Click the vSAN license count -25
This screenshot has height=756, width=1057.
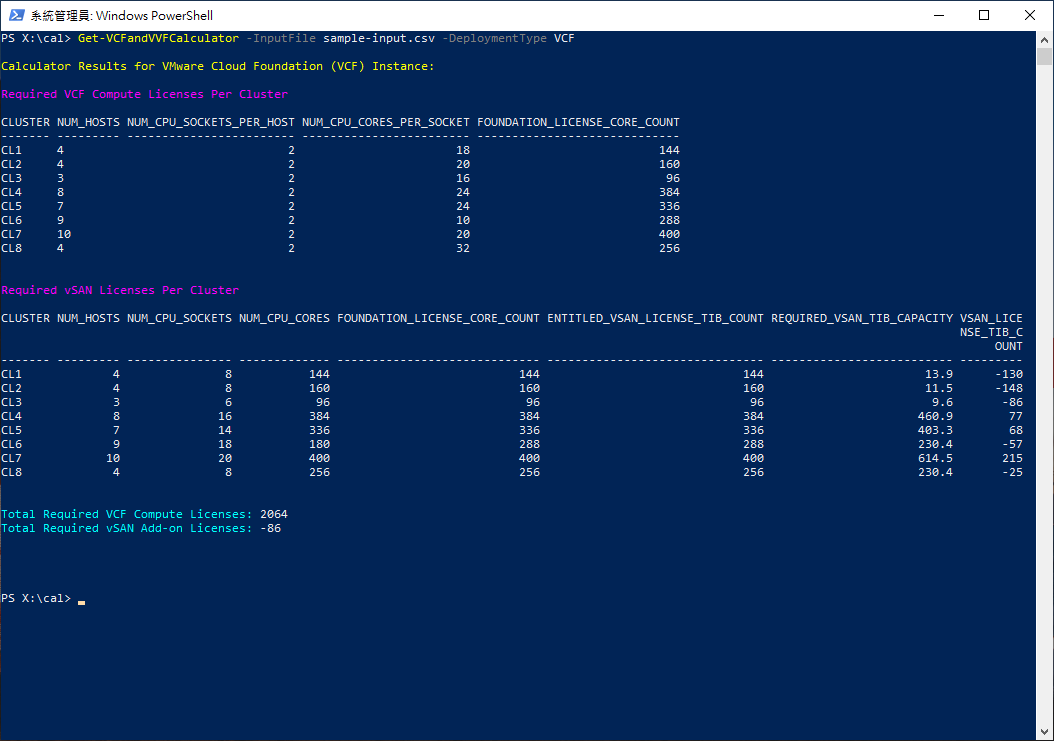[x=1013, y=472]
